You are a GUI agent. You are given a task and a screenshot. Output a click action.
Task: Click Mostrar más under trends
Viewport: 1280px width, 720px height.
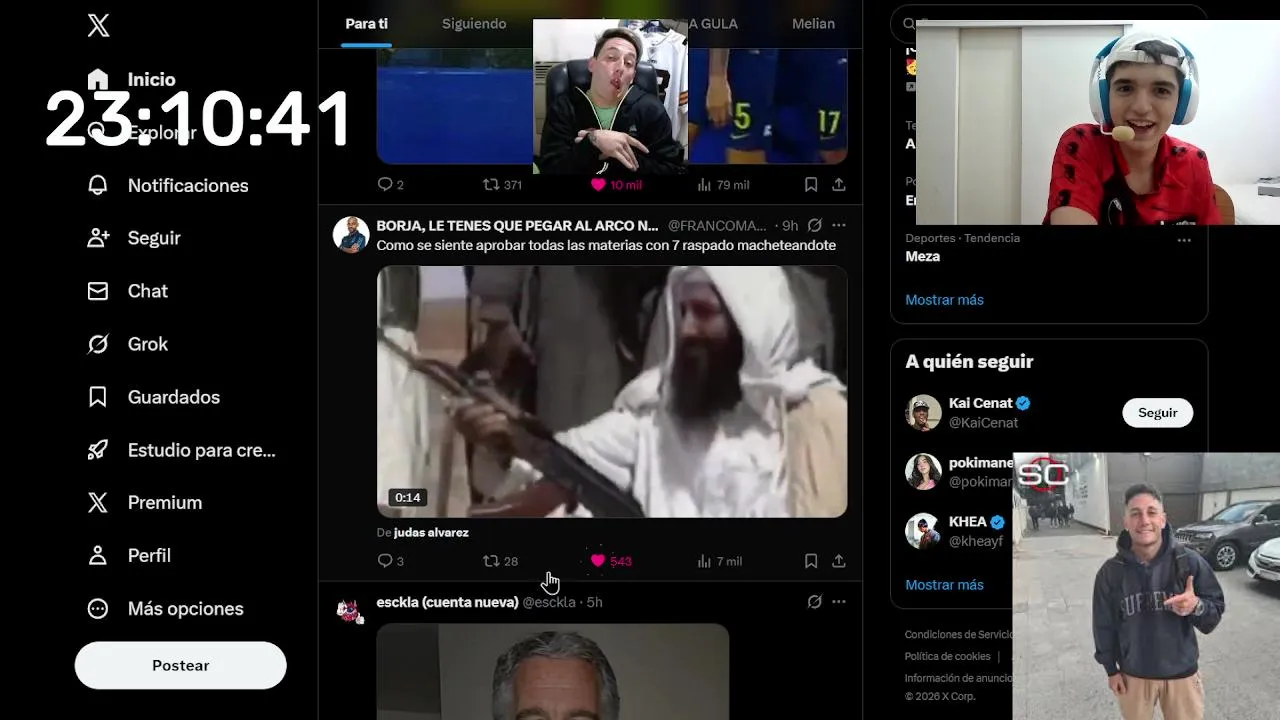point(945,300)
